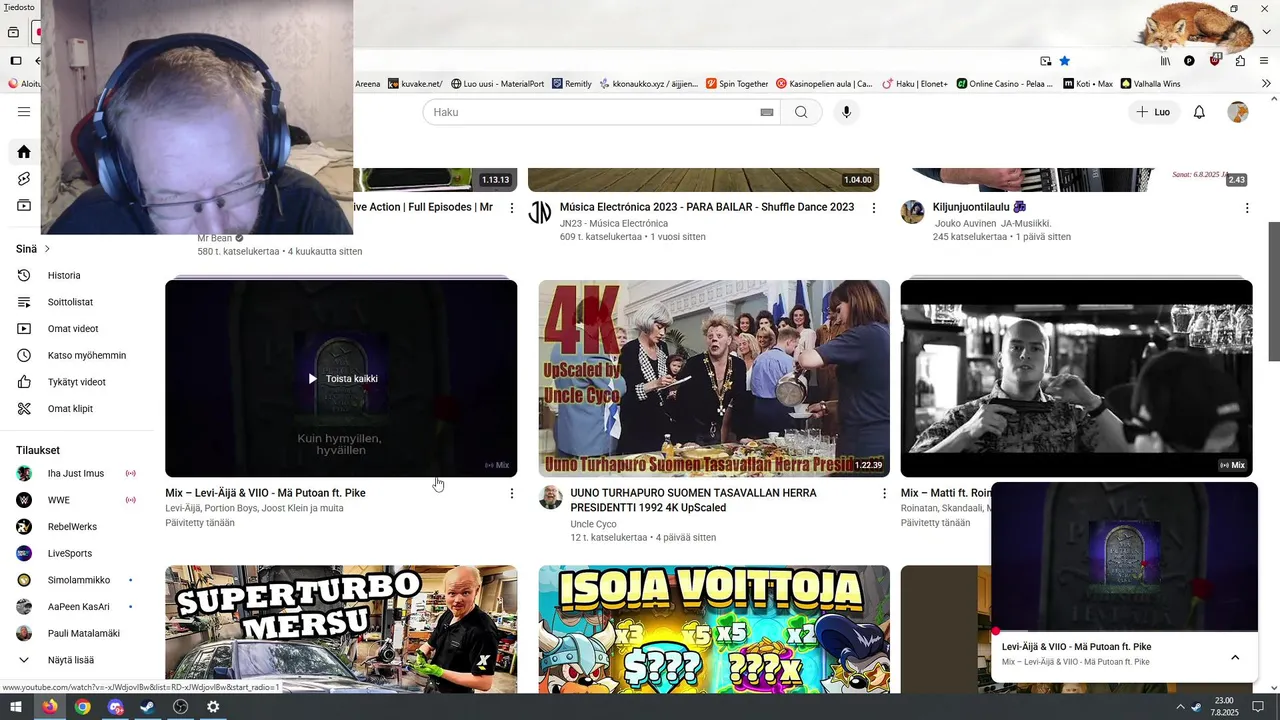Open JN23 channel avatar
The width and height of the screenshot is (1280, 720).
(x=540, y=212)
